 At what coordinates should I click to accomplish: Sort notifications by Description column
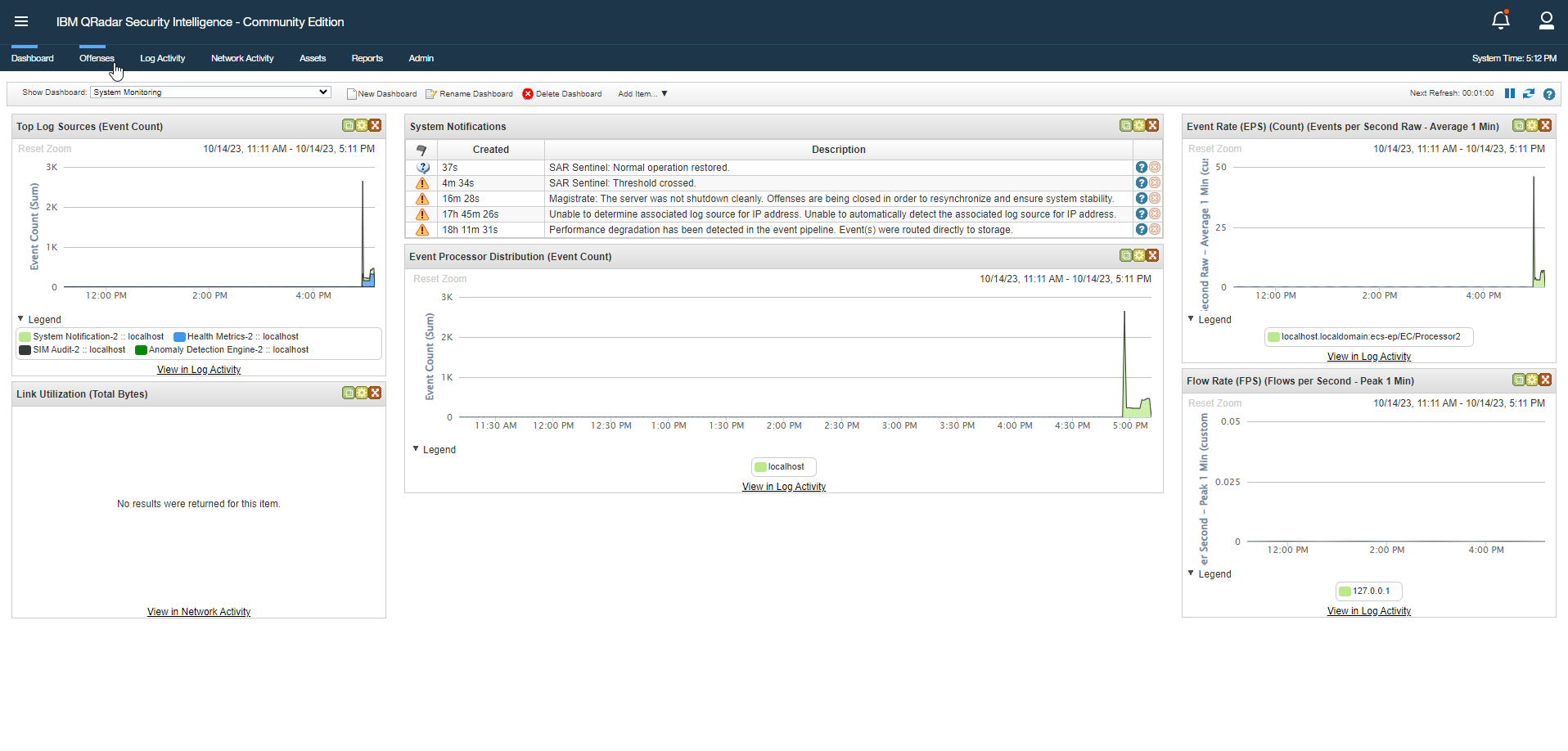point(839,150)
